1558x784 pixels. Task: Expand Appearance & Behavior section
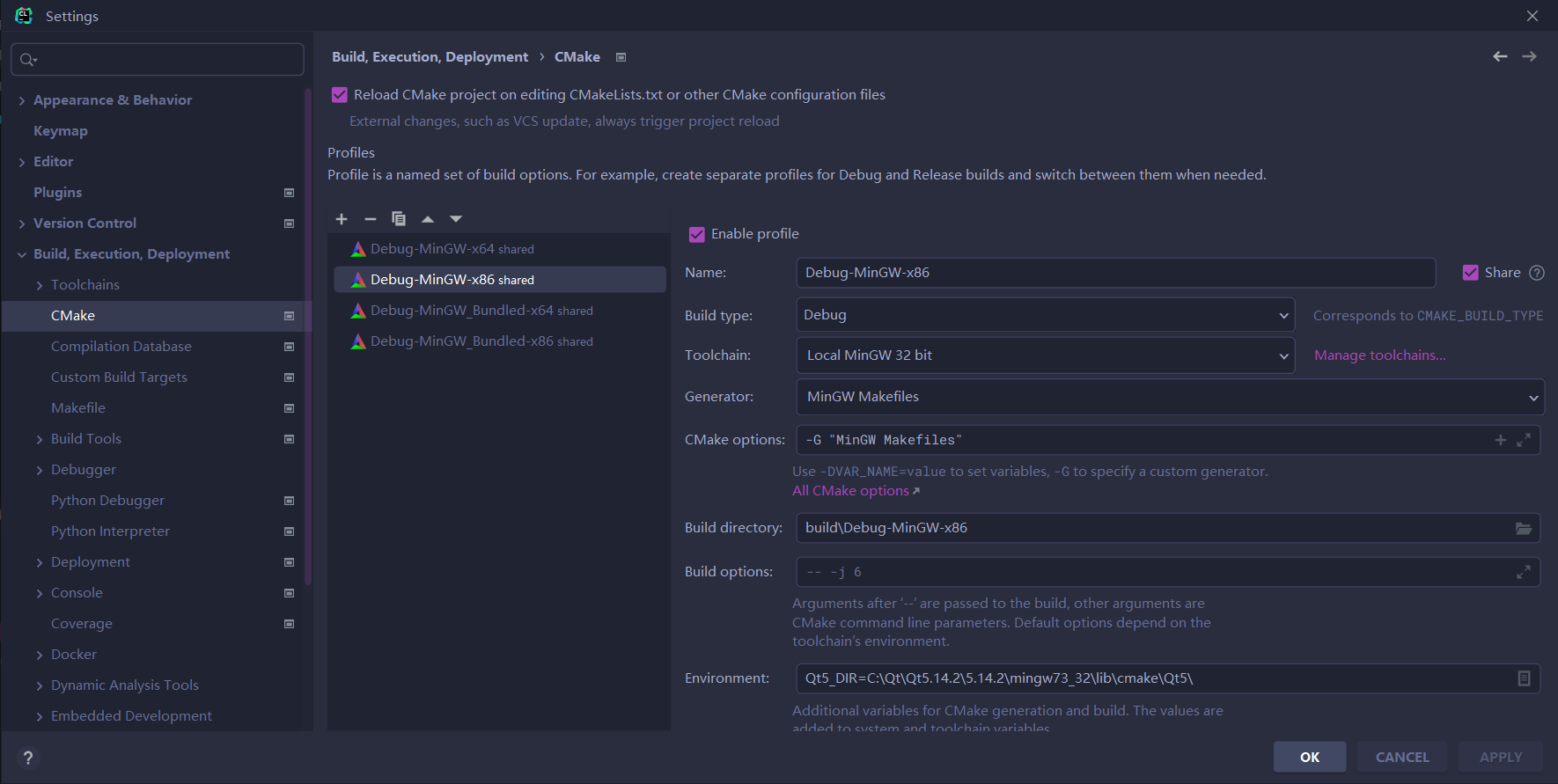point(22,101)
